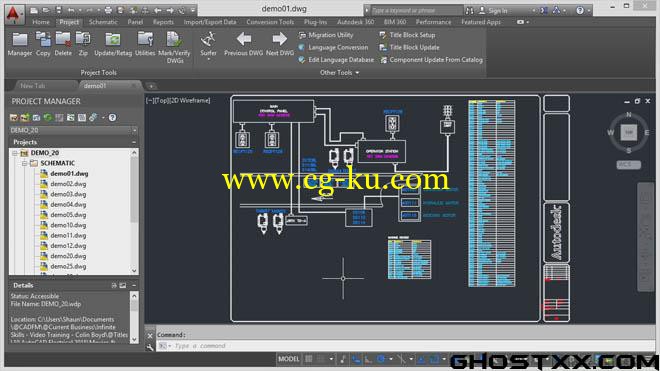
Task: Expand the Surfer dropdown arrow
Action: click(208, 60)
